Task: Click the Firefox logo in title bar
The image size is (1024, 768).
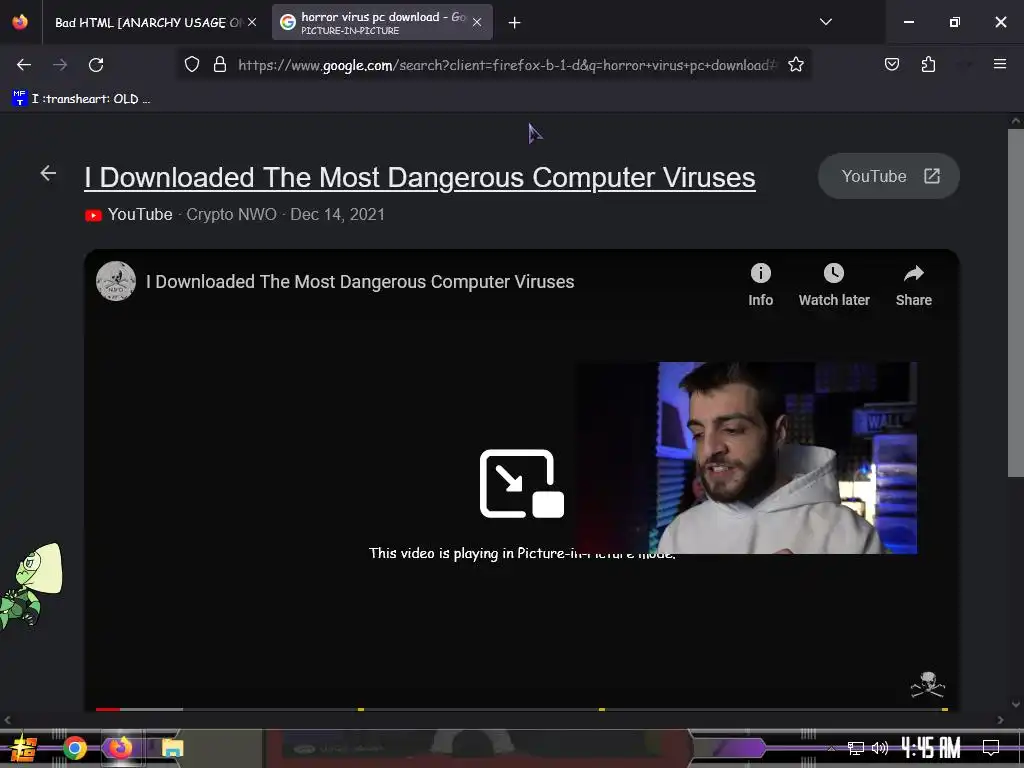Action: click(x=20, y=22)
